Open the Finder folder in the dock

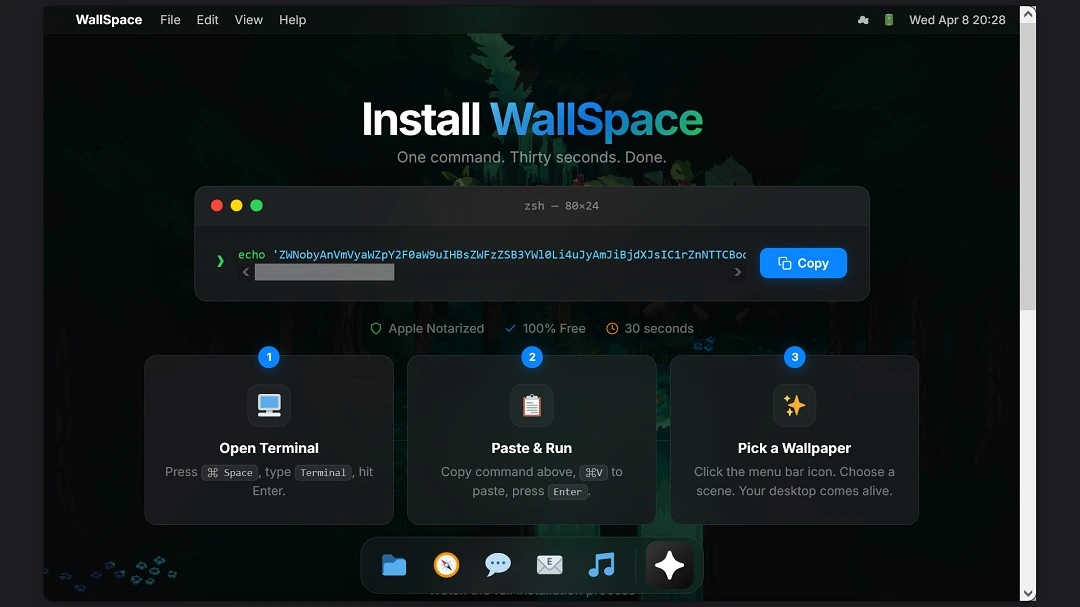coord(393,564)
